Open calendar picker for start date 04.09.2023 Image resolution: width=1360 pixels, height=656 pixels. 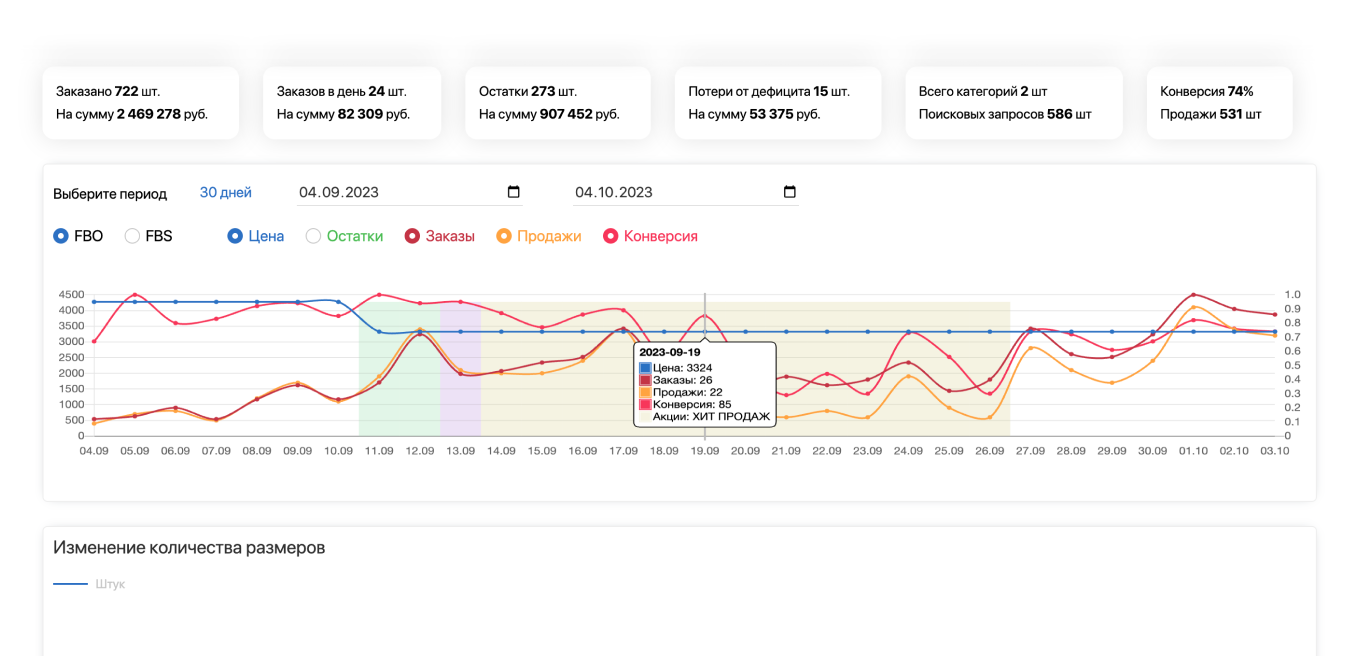(514, 192)
